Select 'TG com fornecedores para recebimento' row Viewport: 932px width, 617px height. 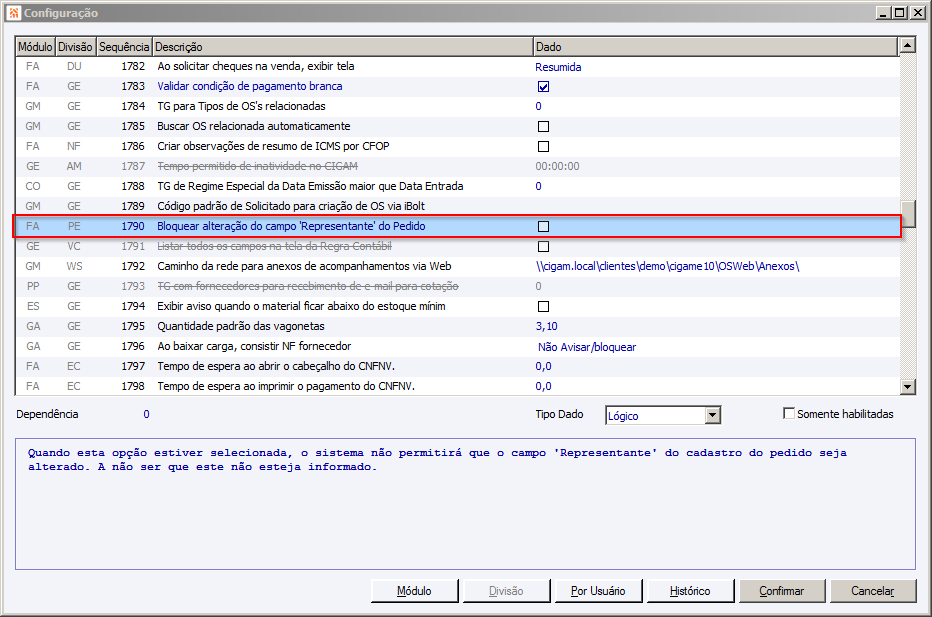coord(457,287)
